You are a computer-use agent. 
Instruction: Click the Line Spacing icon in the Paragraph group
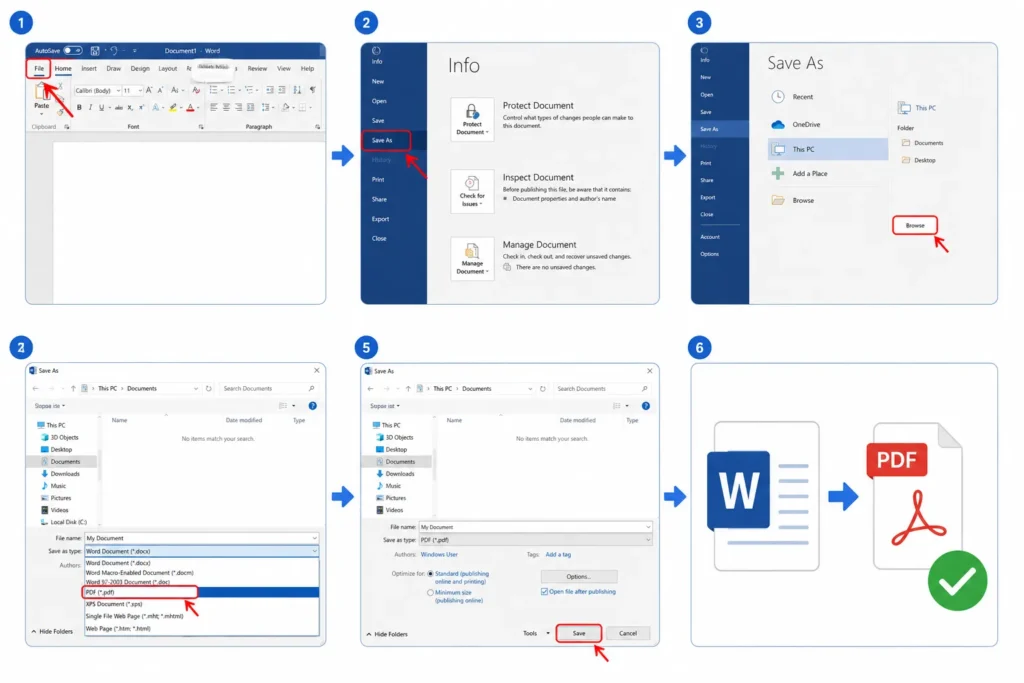point(266,107)
